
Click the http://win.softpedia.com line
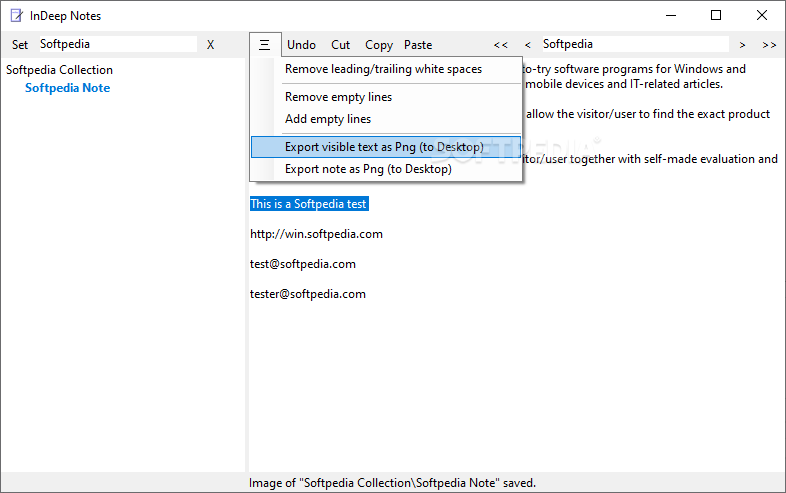point(316,234)
